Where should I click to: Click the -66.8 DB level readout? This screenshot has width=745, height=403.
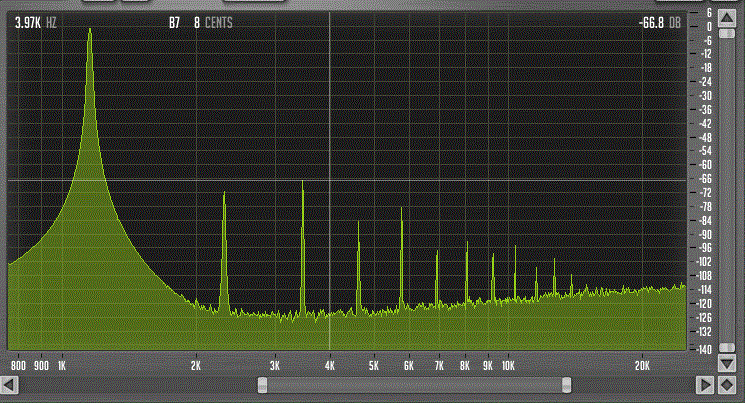(x=659, y=23)
